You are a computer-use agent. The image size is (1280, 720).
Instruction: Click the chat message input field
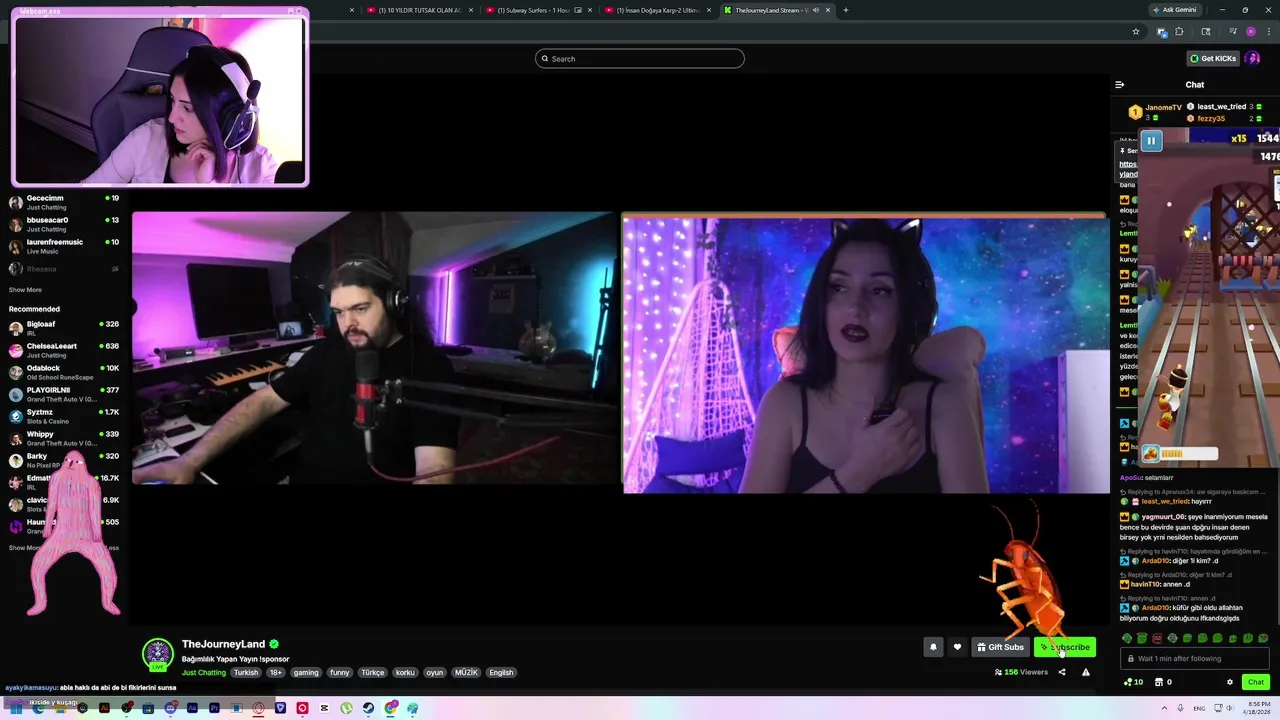pos(1195,658)
